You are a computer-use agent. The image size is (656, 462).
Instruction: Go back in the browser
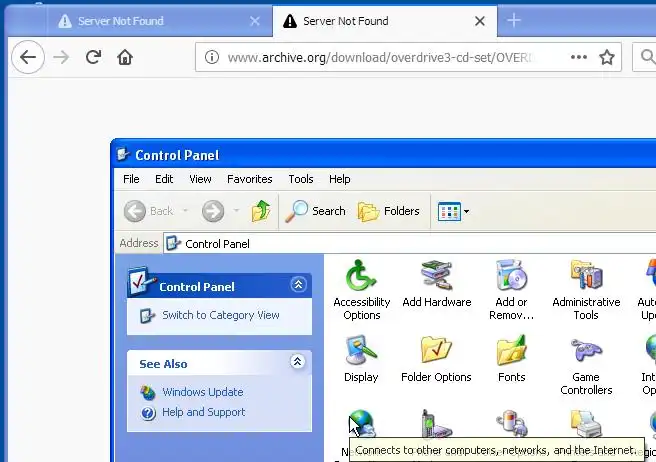(28, 57)
